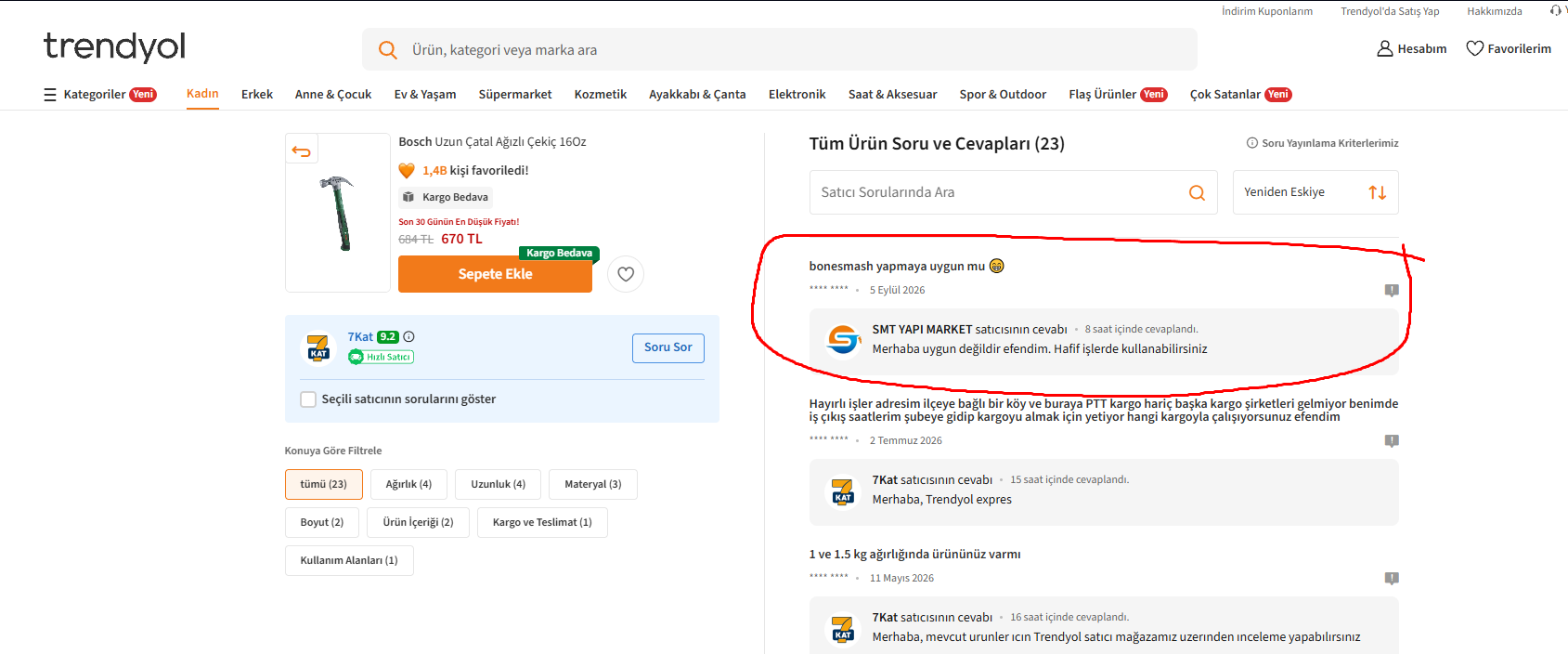Open Flaş Ürünler menu item
This screenshot has width=1568, height=654.
(x=1118, y=95)
